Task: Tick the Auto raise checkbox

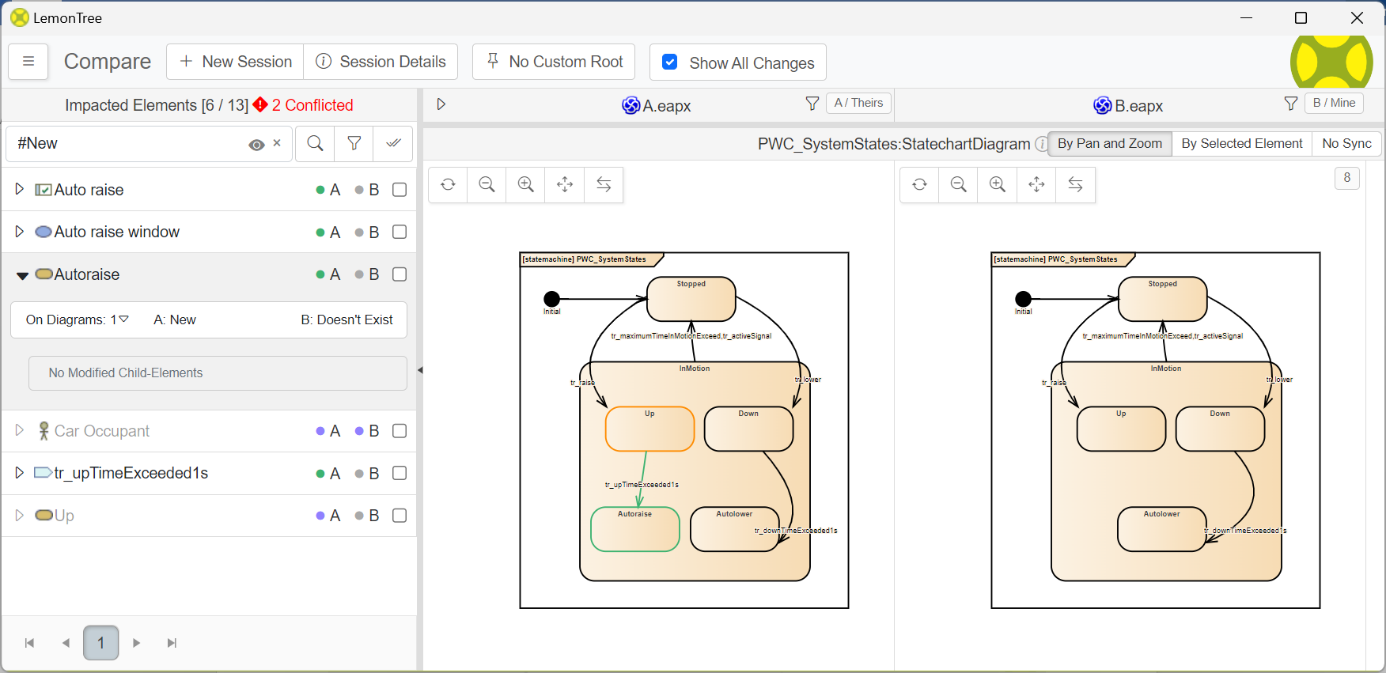Action: click(x=399, y=190)
